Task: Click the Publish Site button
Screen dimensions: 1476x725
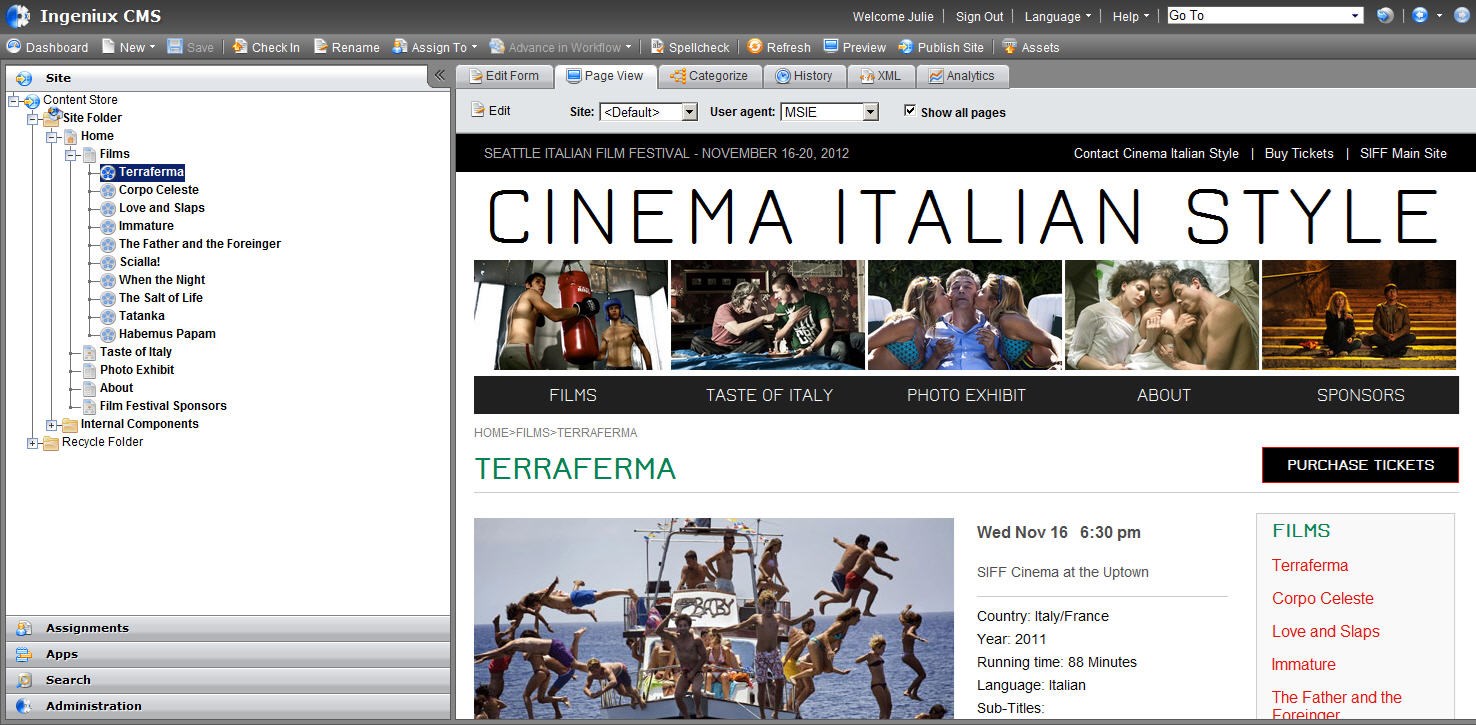Action: (x=941, y=47)
